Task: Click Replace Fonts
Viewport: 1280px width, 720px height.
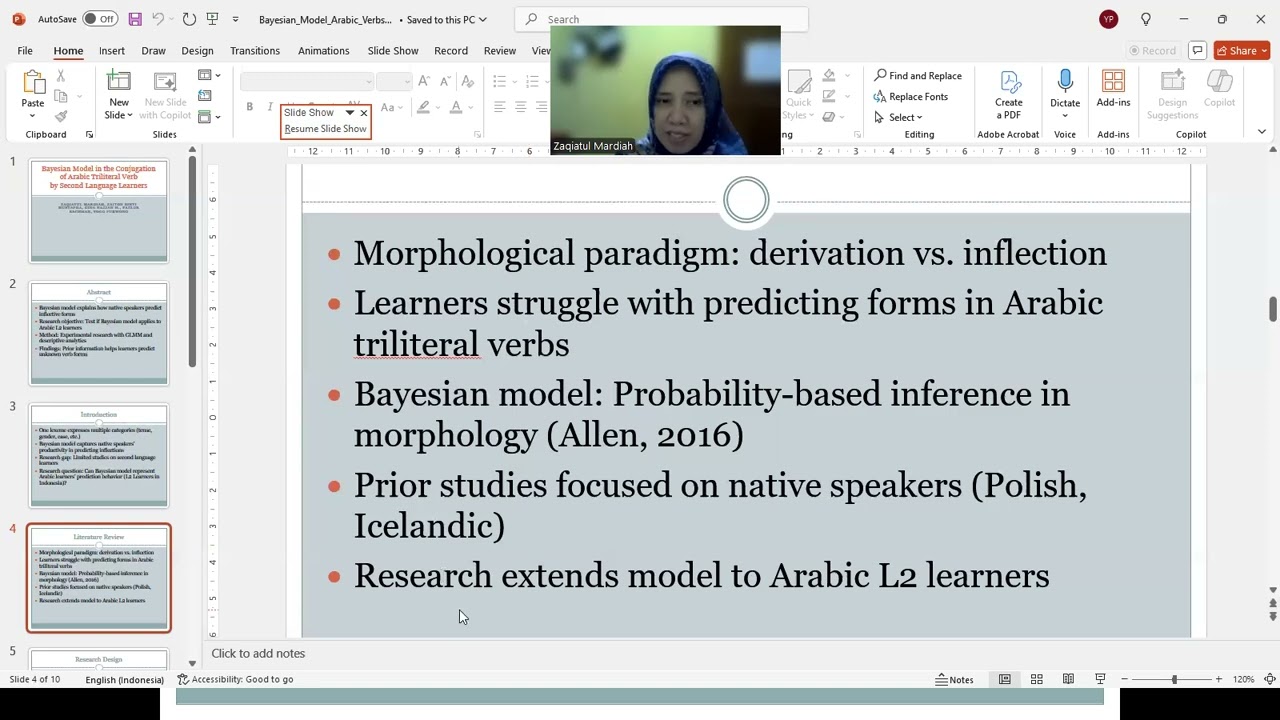Action: pyautogui.click(x=910, y=97)
